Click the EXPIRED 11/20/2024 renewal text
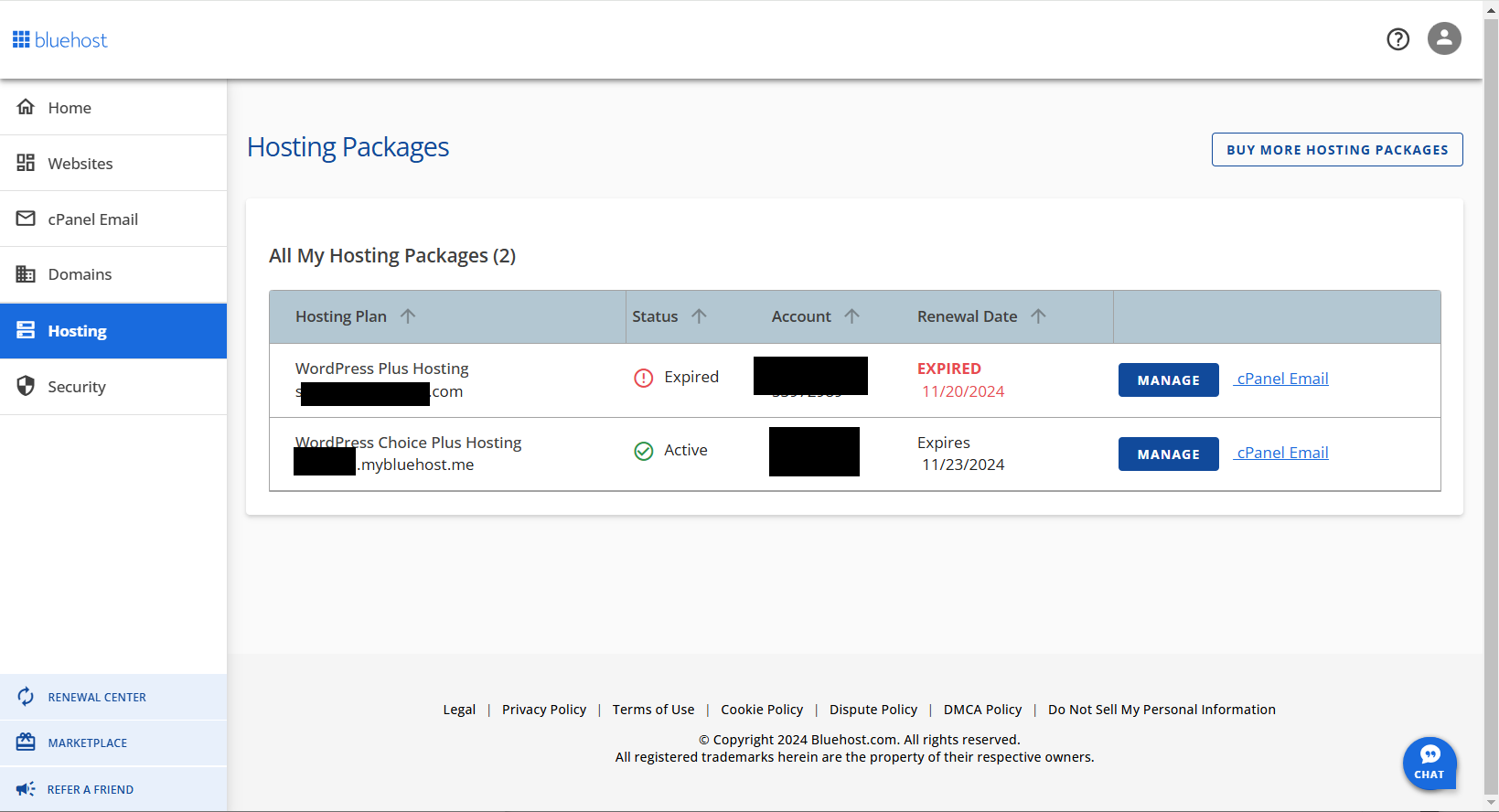Viewport: 1499px width, 812px height. point(960,379)
